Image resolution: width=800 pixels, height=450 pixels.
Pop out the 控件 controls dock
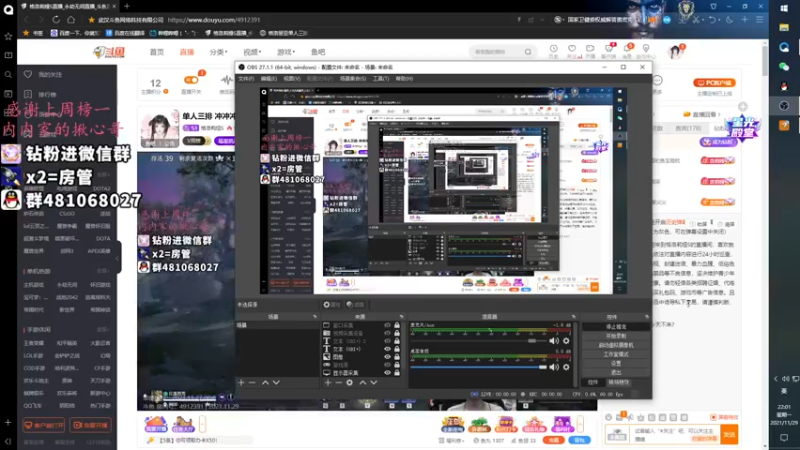point(647,317)
